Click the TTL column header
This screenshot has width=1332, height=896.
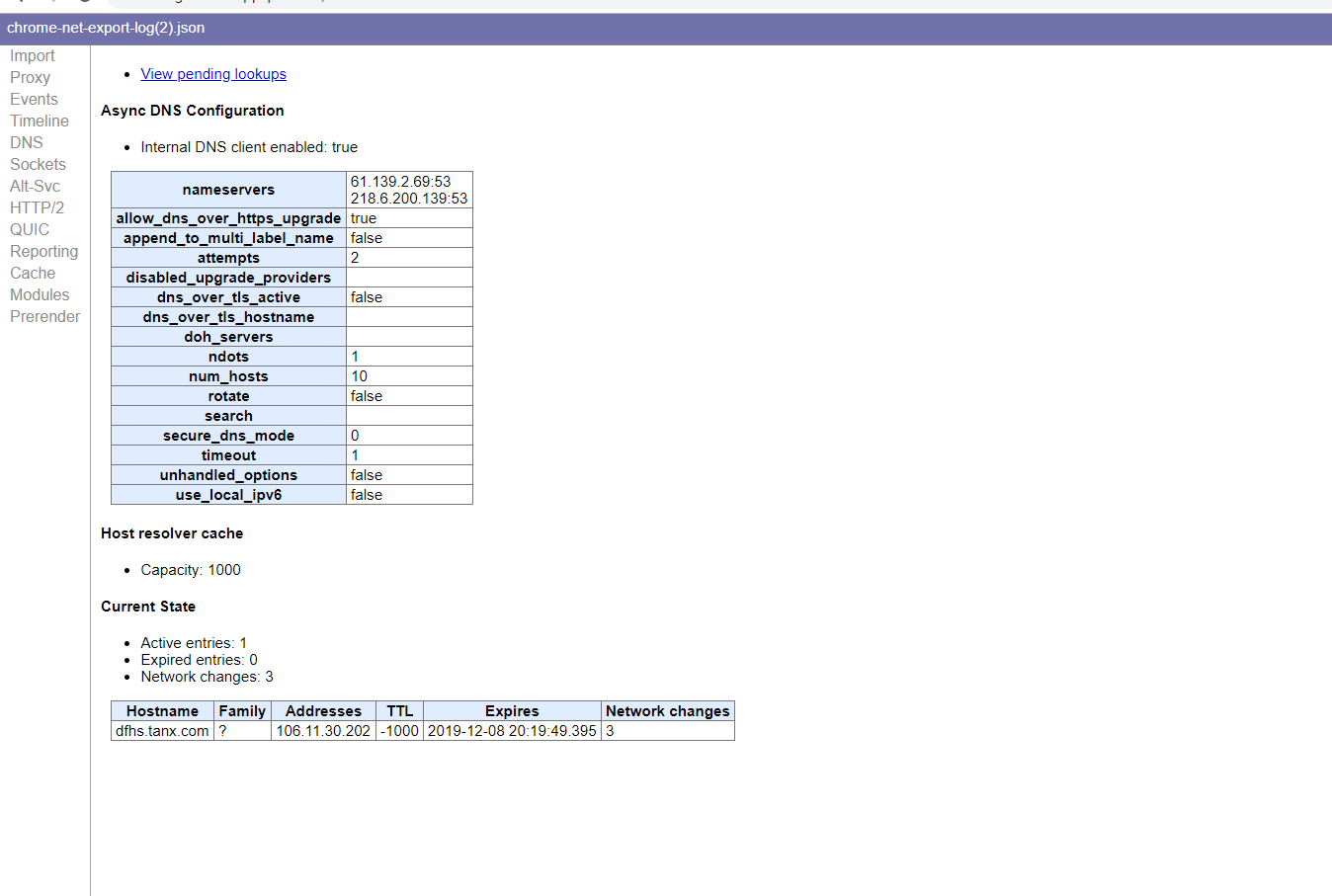(x=400, y=711)
